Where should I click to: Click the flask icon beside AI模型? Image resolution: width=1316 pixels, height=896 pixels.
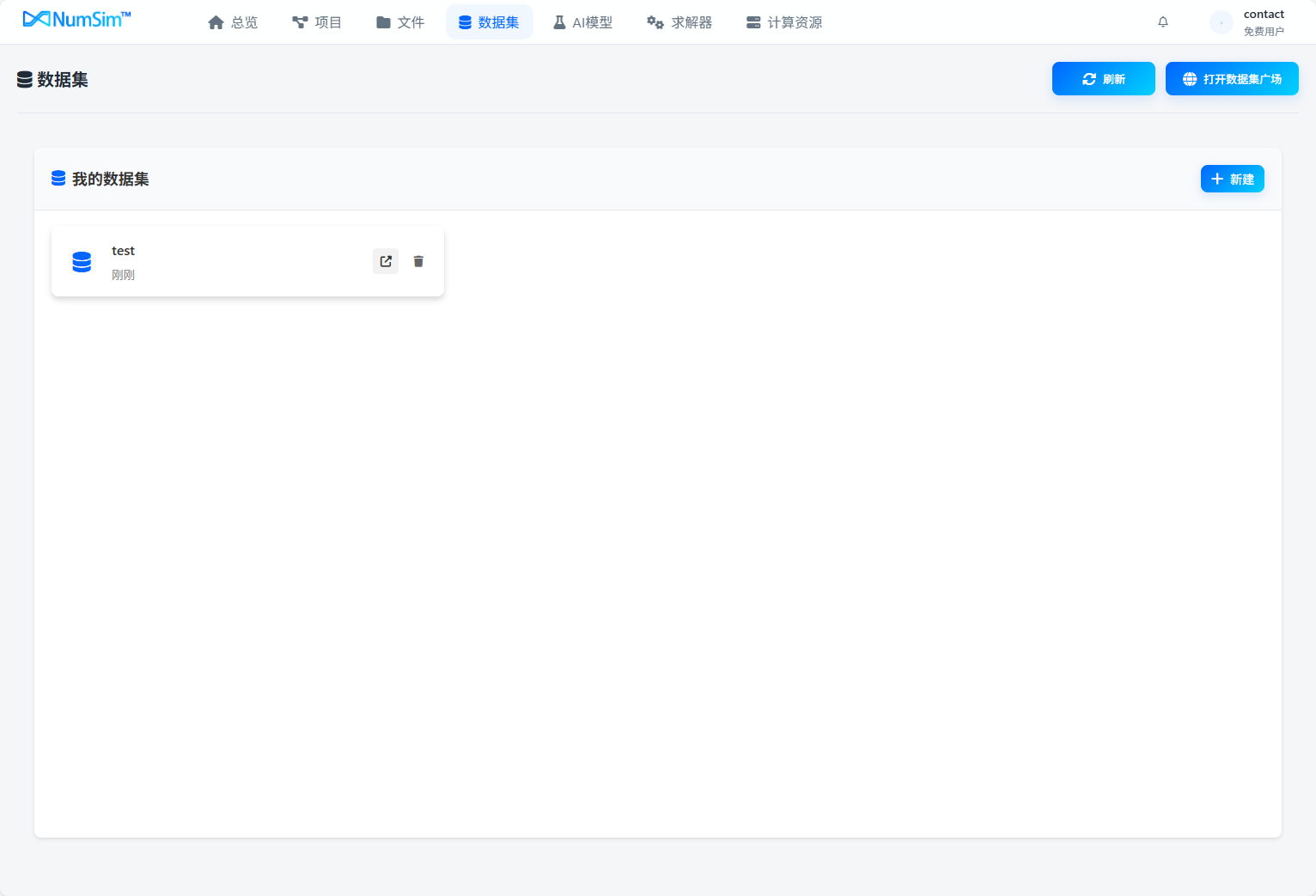click(559, 22)
